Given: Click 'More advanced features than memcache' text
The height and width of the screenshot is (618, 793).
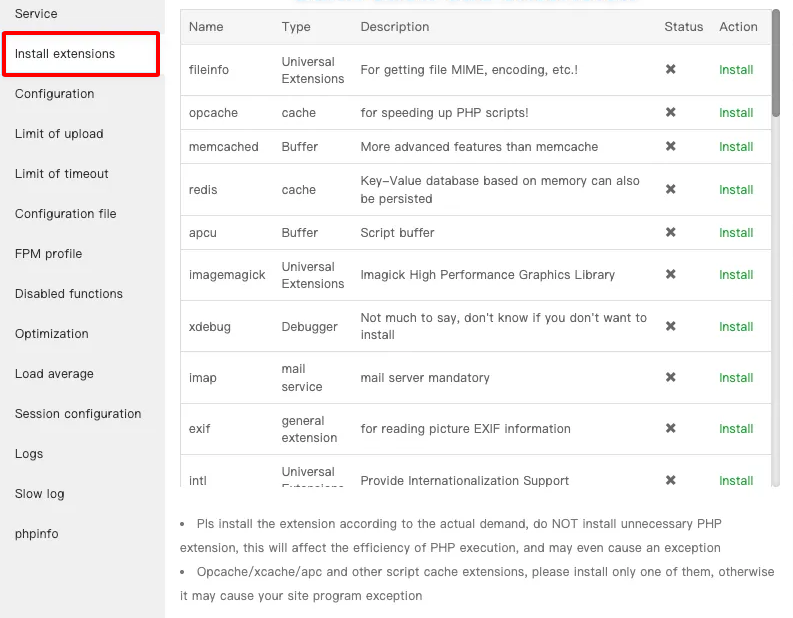Looking at the screenshot, I should coord(479,147).
